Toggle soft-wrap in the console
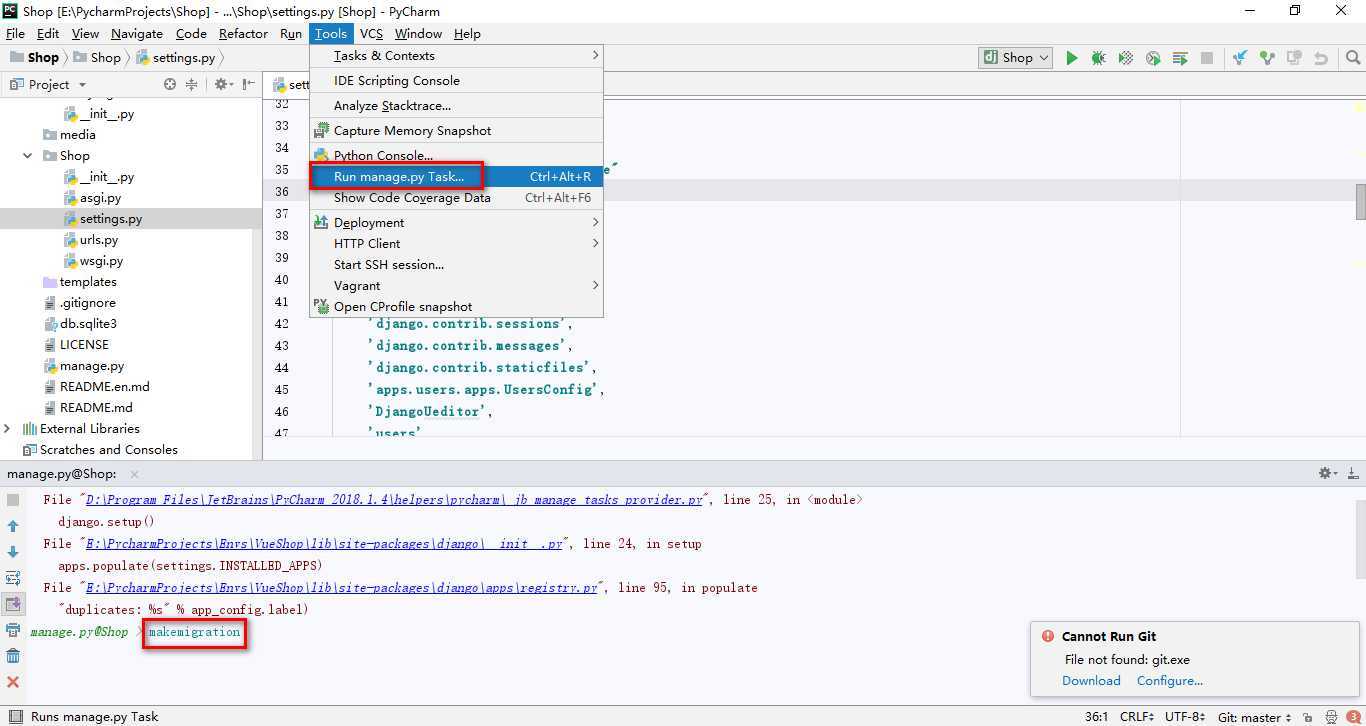 pyautogui.click(x=13, y=578)
